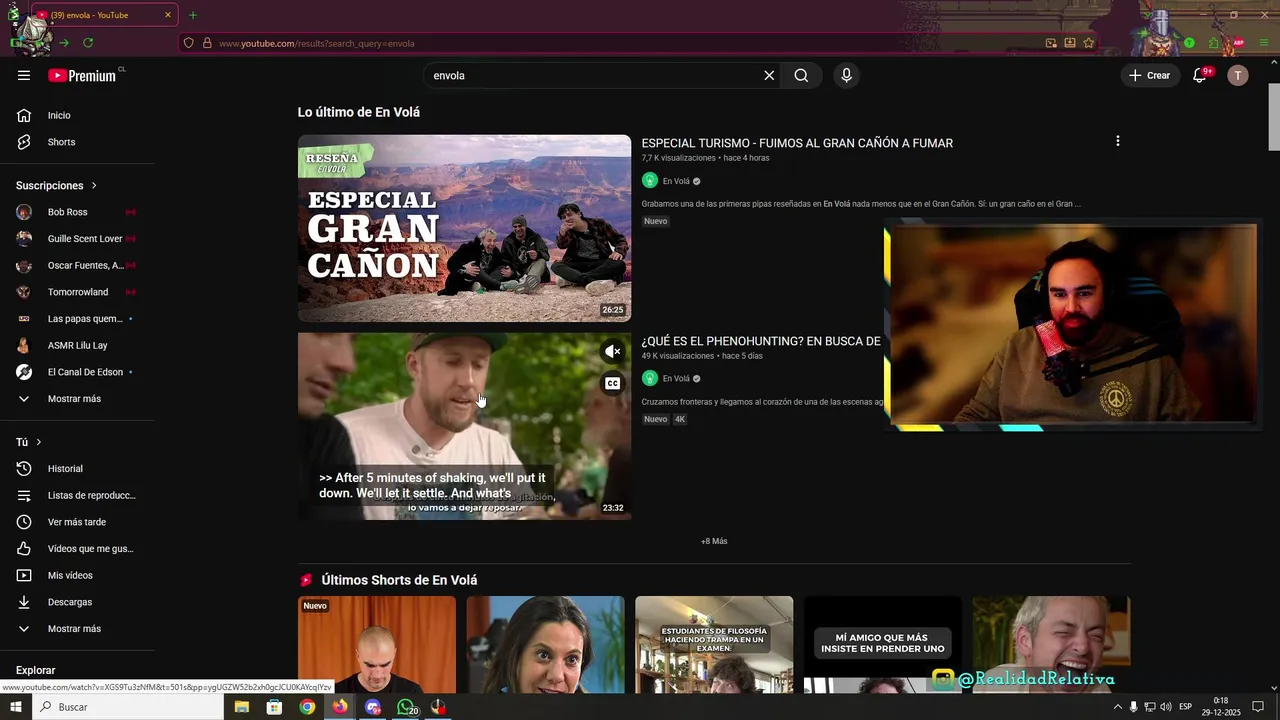Open ASMR Lilu Lay channel
The image size is (1280, 720).
click(x=77, y=345)
